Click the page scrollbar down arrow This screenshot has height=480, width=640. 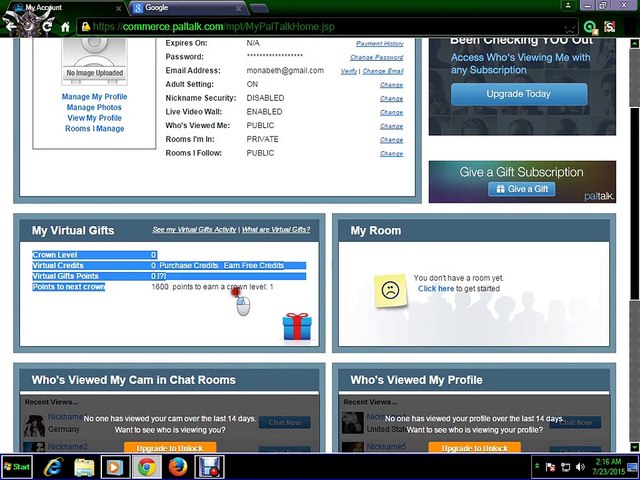click(635, 447)
